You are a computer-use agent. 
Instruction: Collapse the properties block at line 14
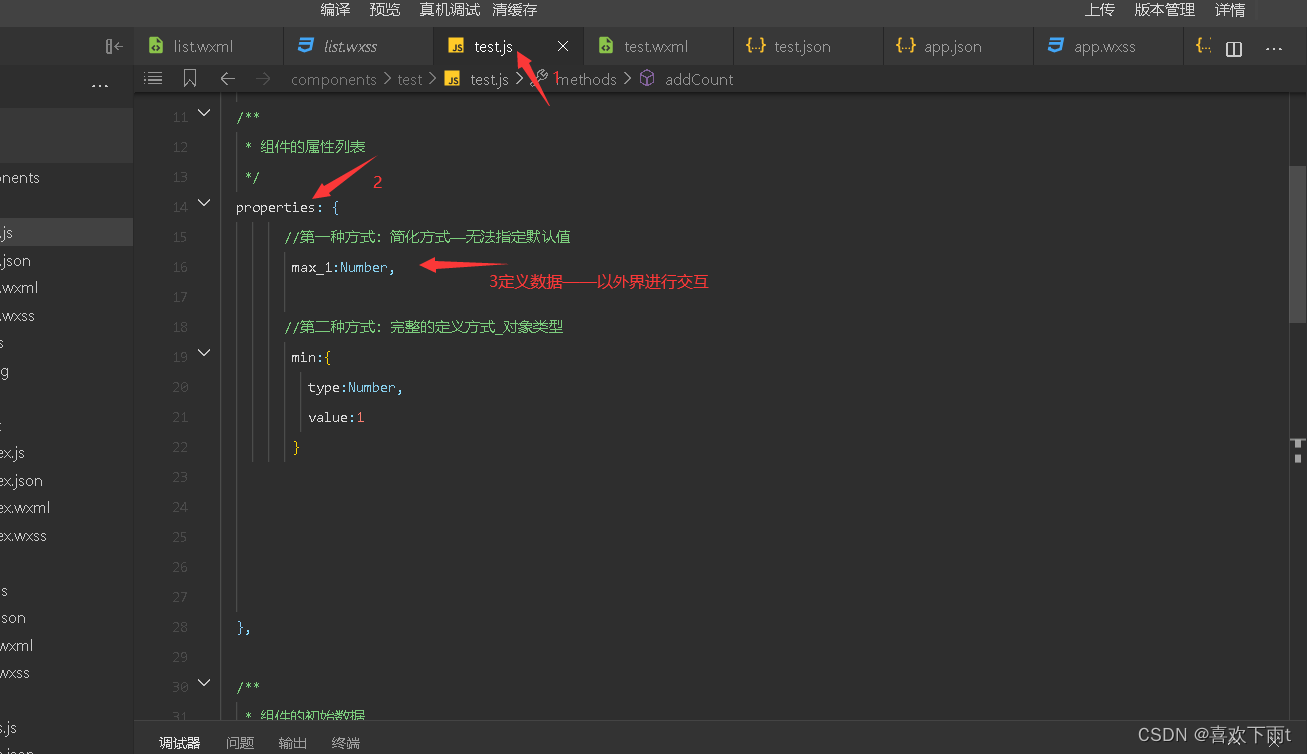[204, 203]
